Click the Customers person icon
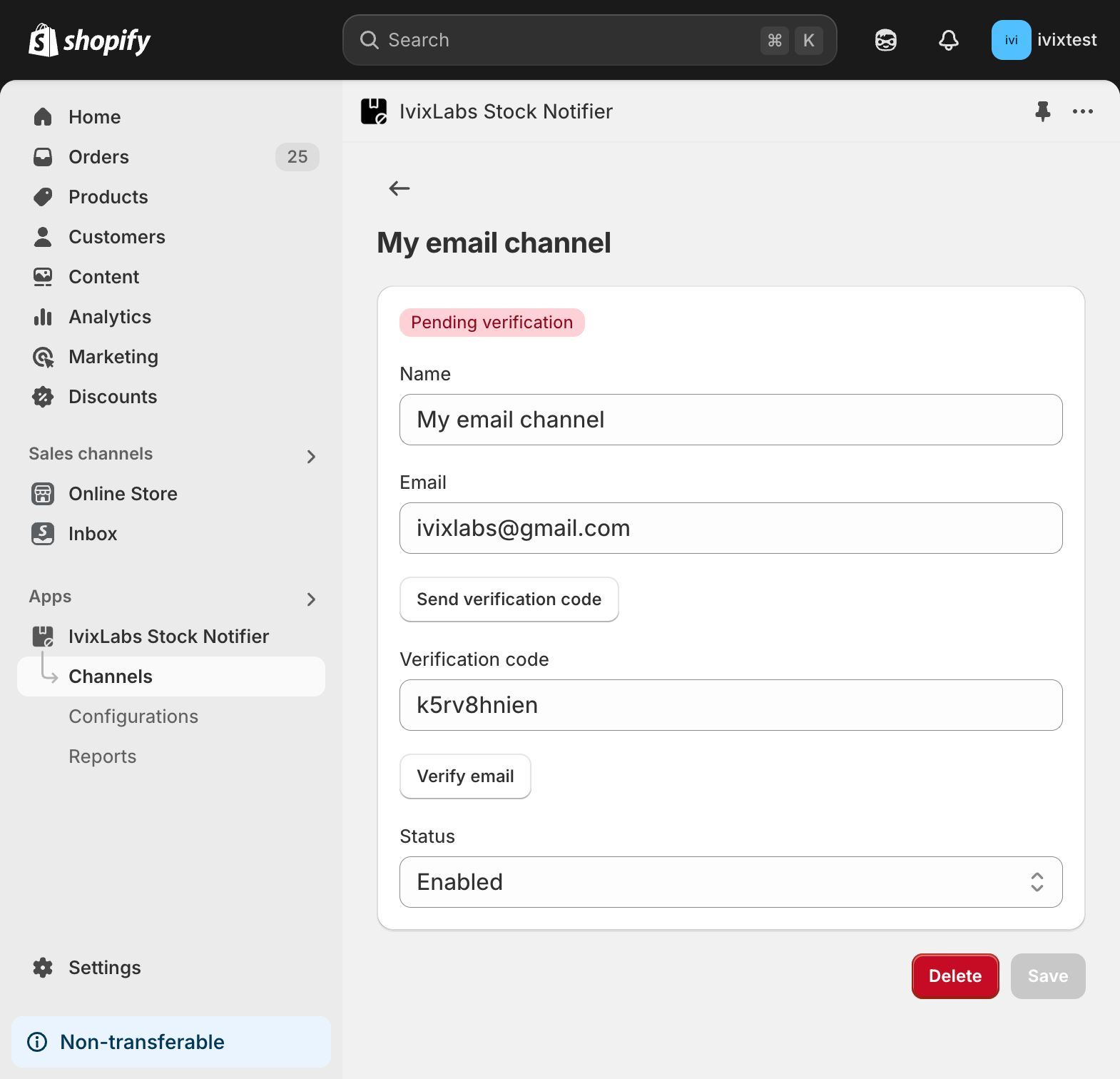 coord(43,237)
